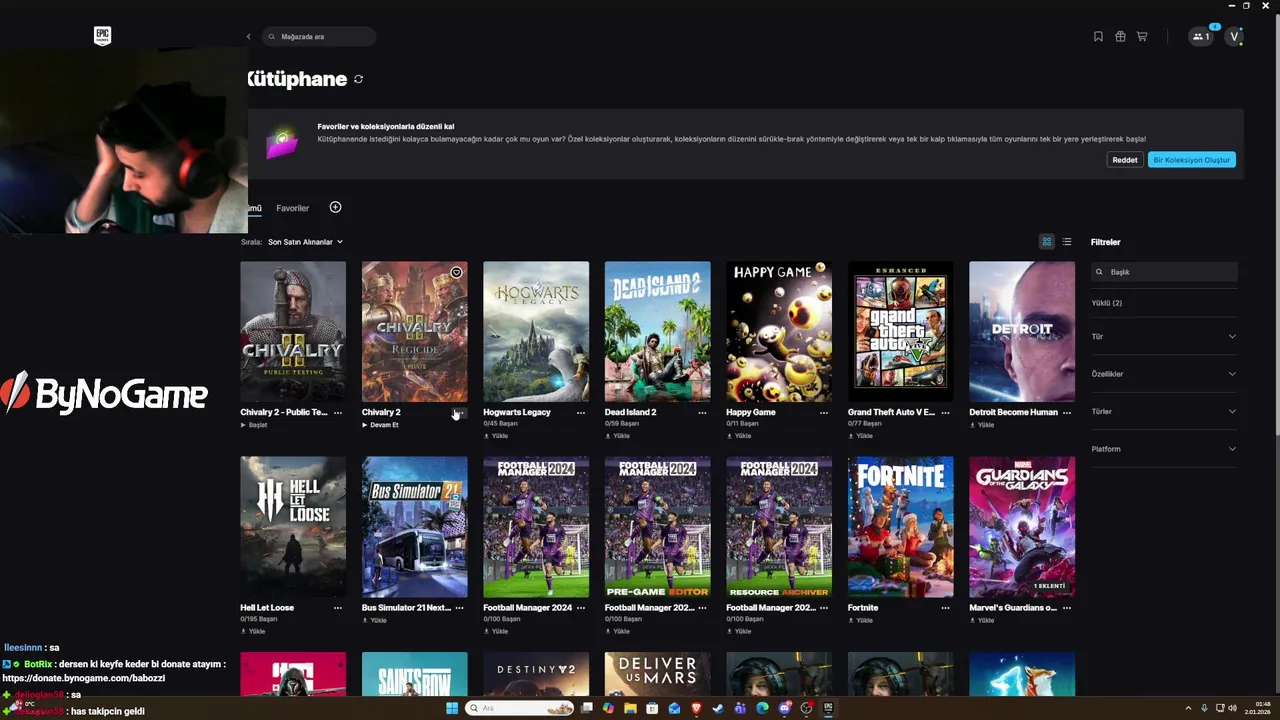Image resolution: width=1280 pixels, height=720 pixels.
Task: Launch Chivalry 2 Public Testing via Başlat
Action: (x=254, y=425)
